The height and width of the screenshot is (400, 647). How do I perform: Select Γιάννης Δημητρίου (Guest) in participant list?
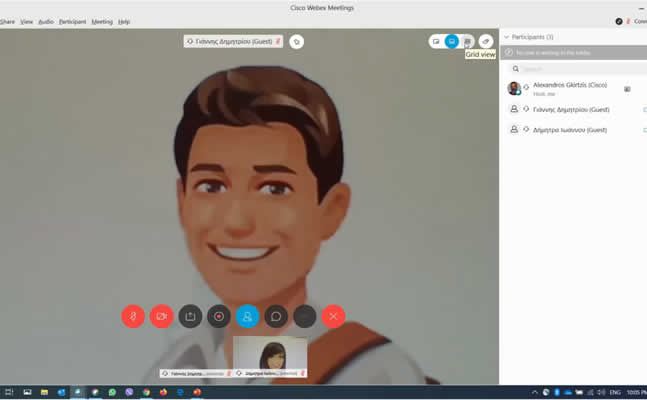pos(571,109)
